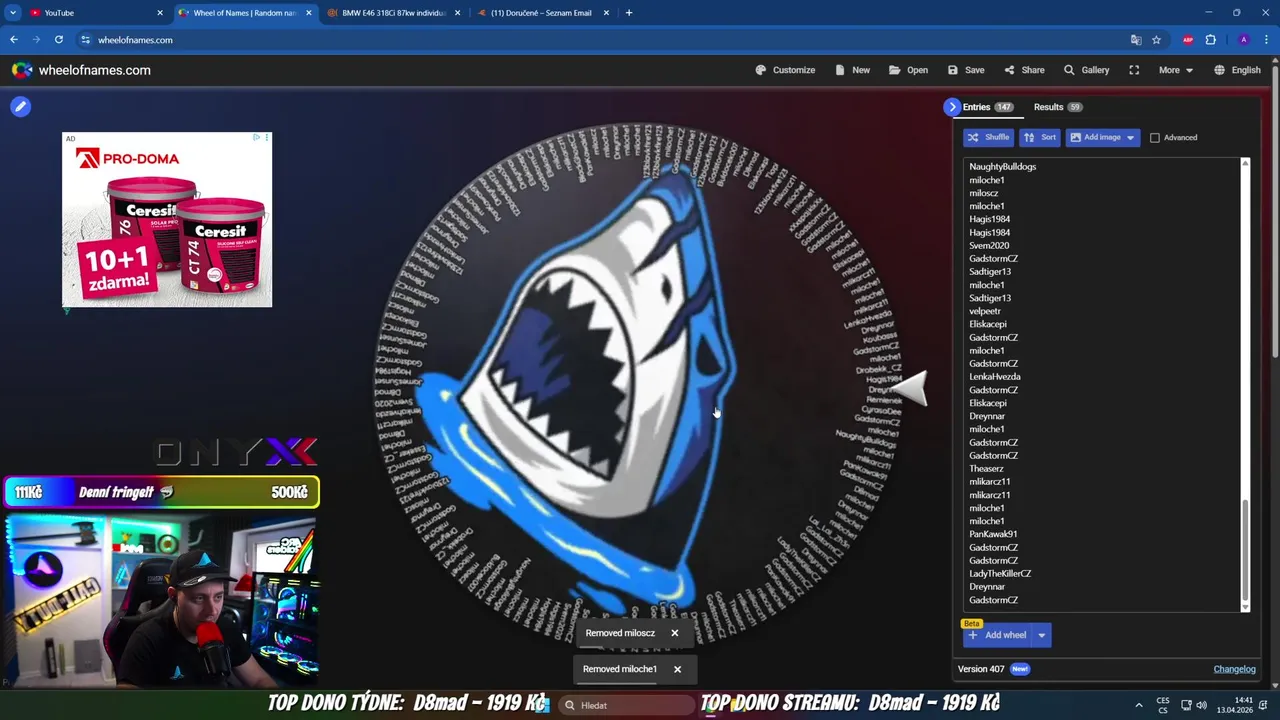Screen dimensions: 1280x720
Task: Create a New wheel
Action: 852,70
